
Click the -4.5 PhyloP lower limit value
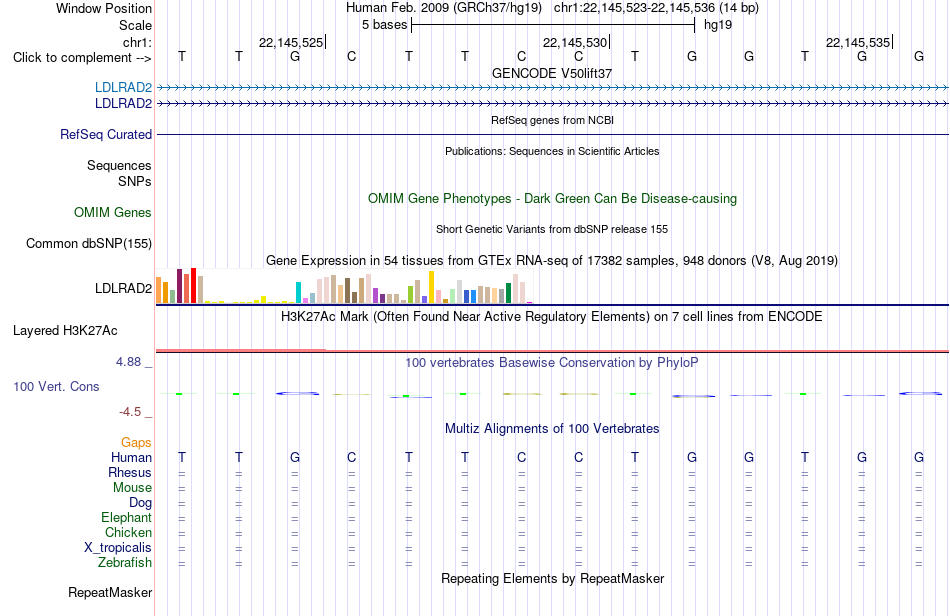[x=130, y=412]
